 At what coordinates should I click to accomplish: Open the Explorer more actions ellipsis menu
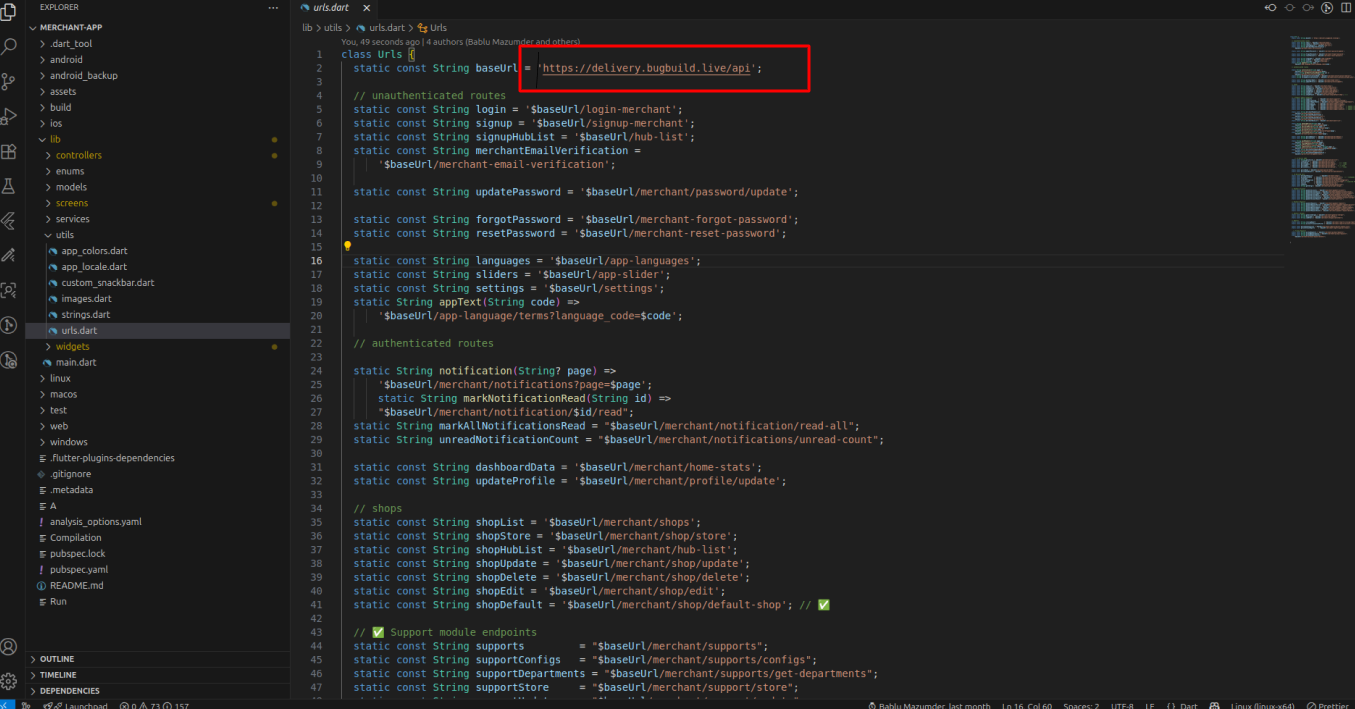273,7
